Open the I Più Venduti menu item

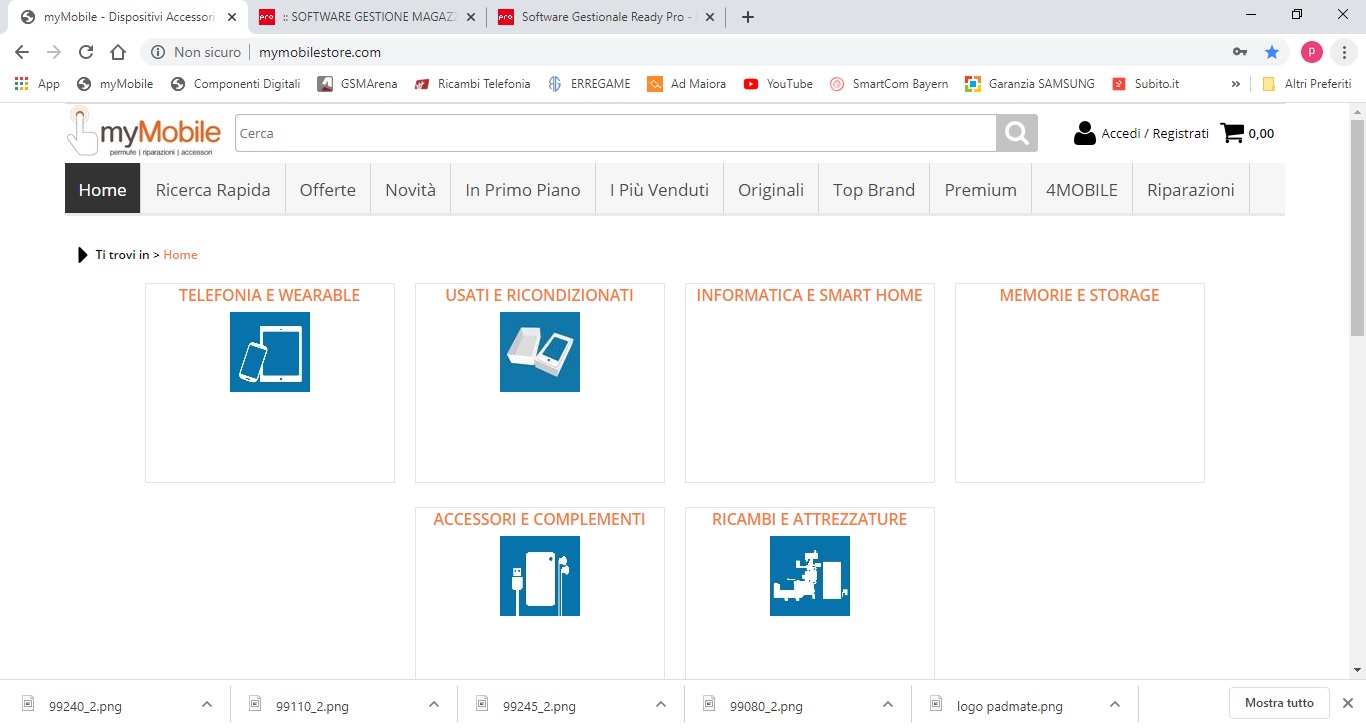[659, 189]
